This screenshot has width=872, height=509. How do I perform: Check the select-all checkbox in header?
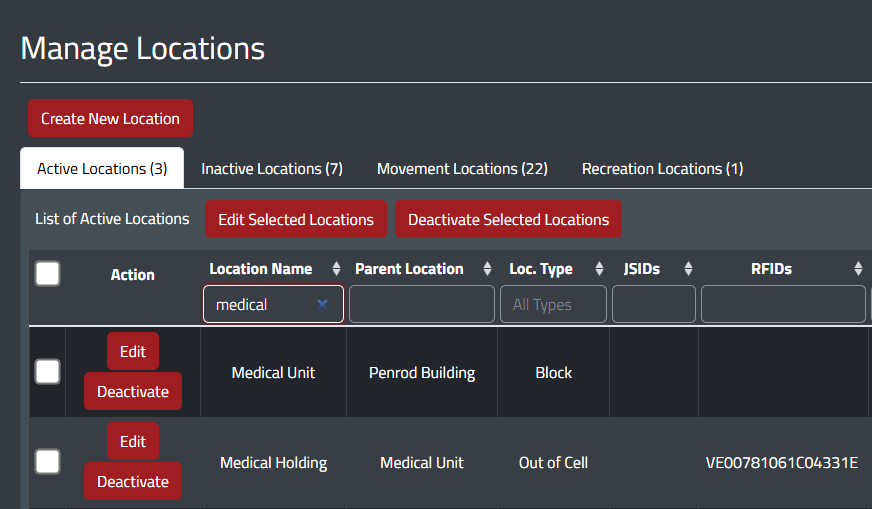pos(47,274)
